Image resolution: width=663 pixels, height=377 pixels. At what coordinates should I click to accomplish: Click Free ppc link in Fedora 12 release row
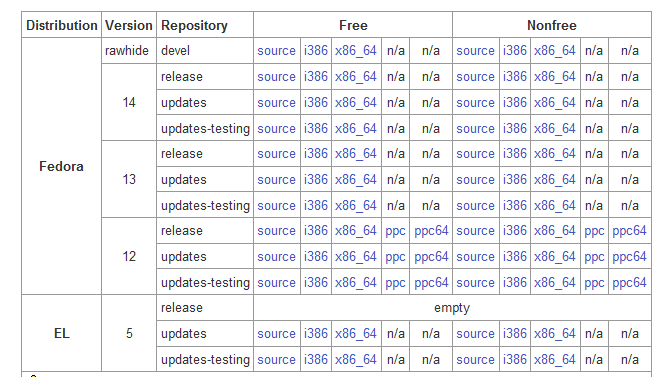pyautogui.click(x=395, y=232)
